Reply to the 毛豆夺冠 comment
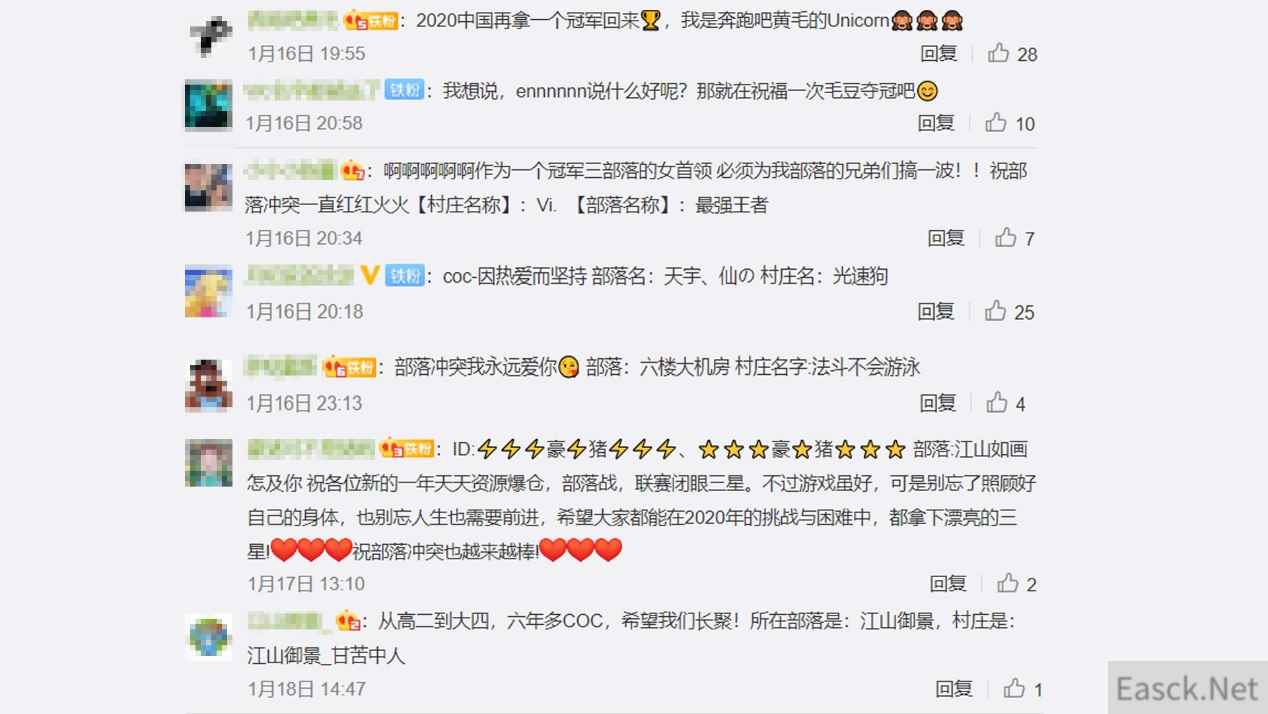The image size is (1268, 714). [x=936, y=122]
